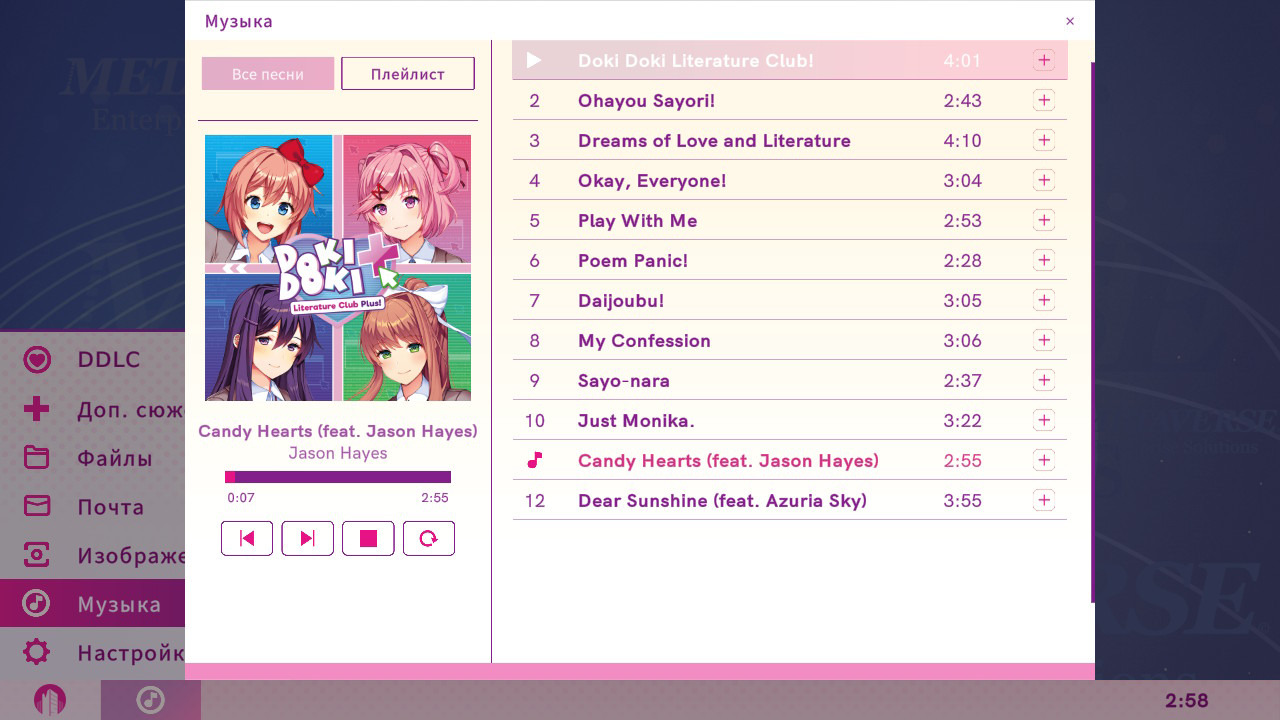Add Just Monika. to playlist with plus icon
This screenshot has height=720, width=1280.
point(1043,420)
